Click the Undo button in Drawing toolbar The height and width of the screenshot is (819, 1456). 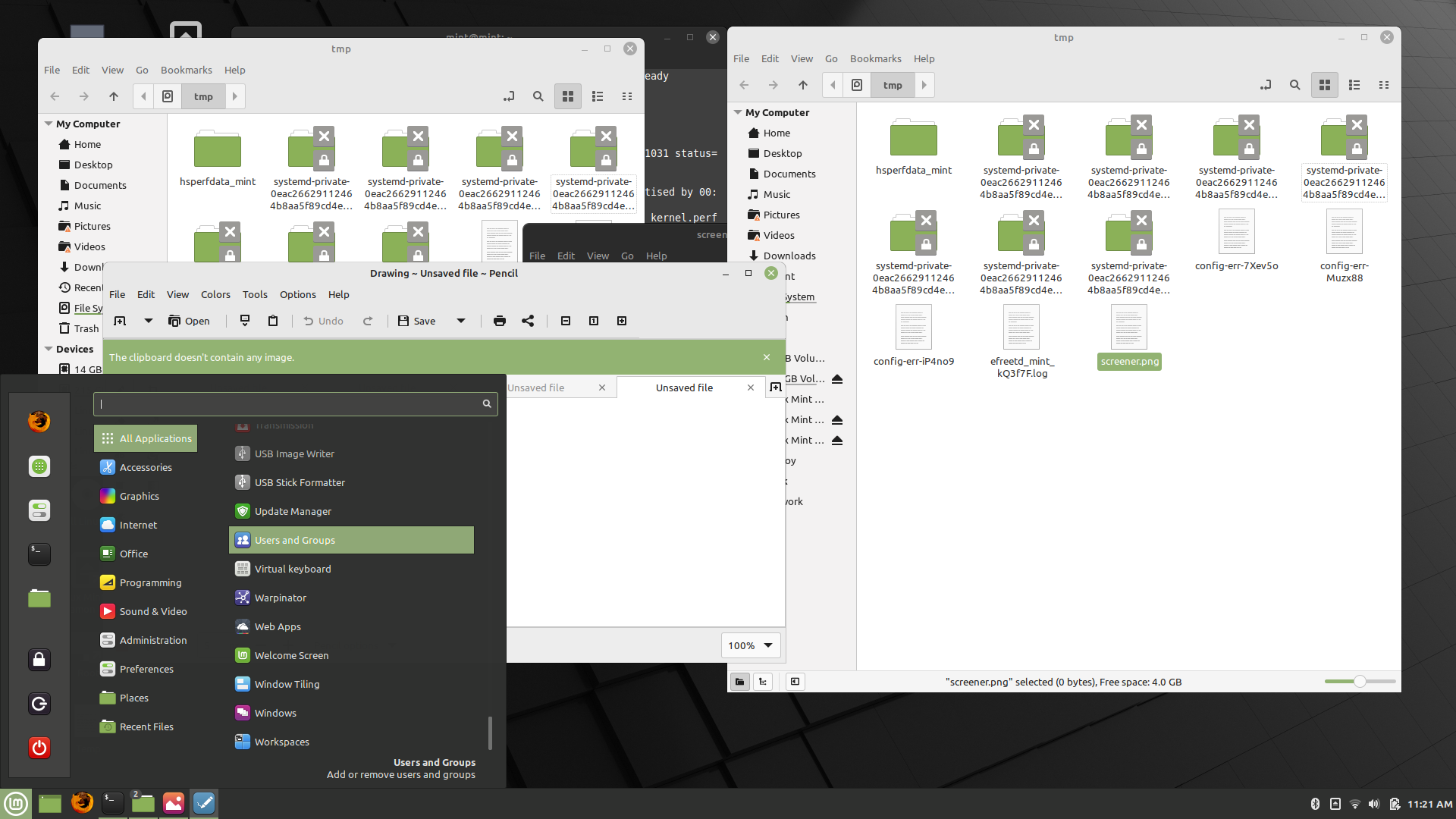[323, 321]
